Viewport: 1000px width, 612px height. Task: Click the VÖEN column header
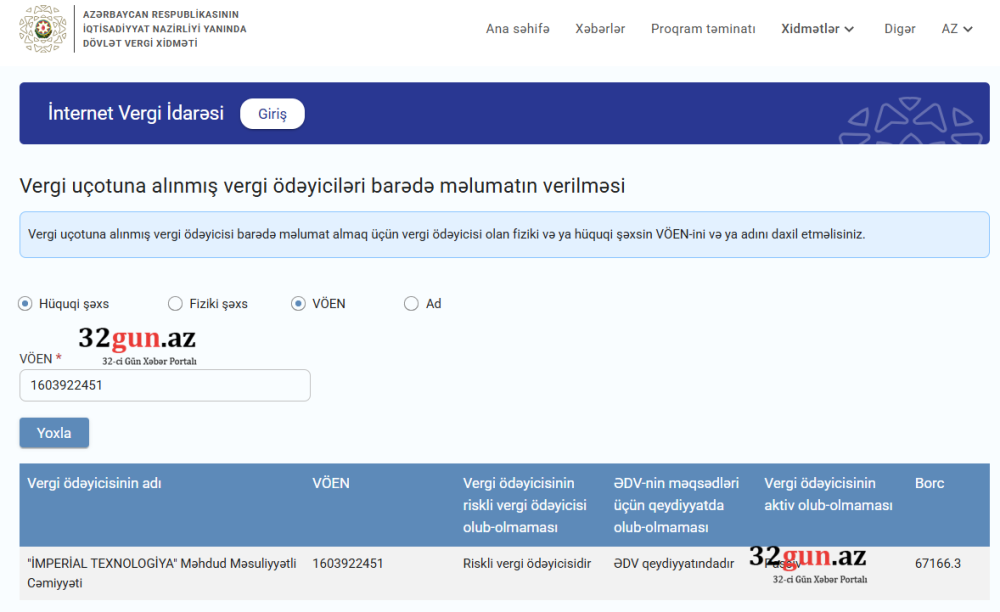[331, 483]
